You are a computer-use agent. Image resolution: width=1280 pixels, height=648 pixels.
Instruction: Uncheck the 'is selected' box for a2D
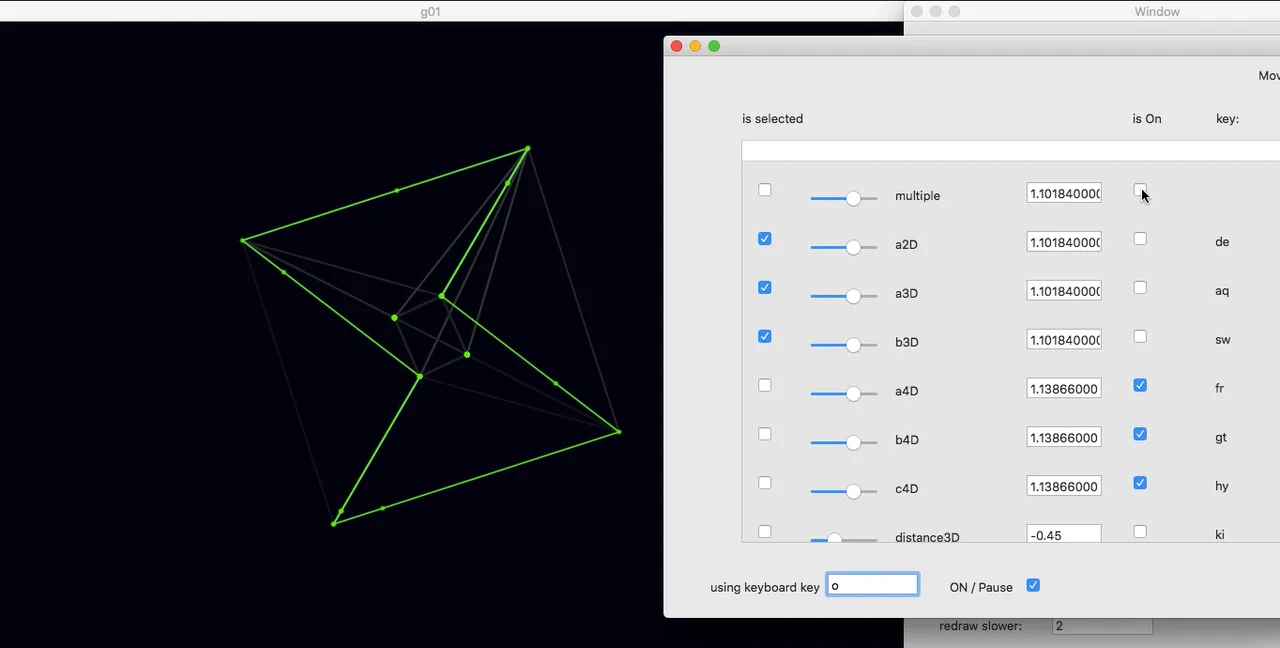click(765, 239)
